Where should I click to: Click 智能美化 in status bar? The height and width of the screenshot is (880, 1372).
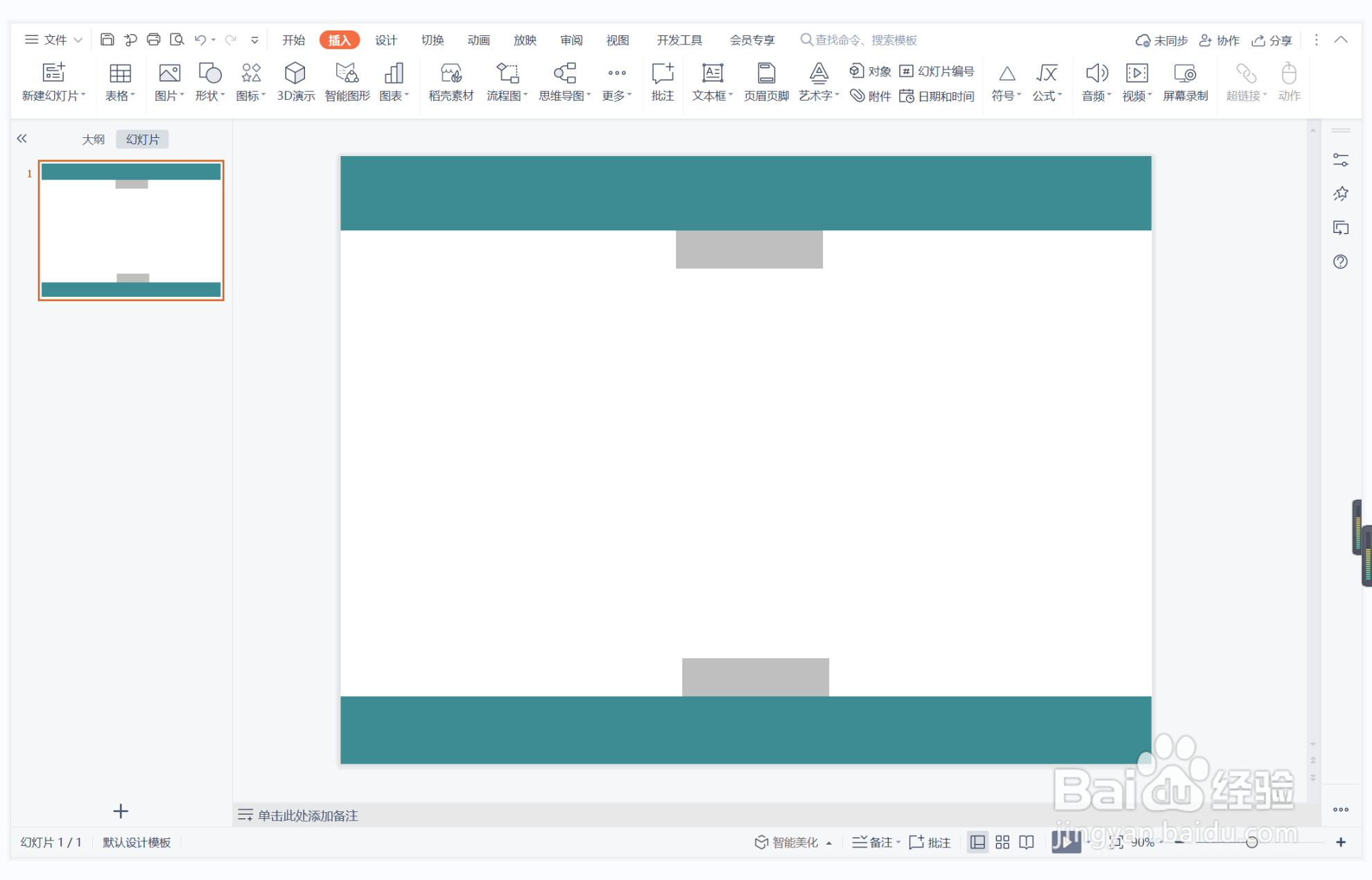click(786, 842)
